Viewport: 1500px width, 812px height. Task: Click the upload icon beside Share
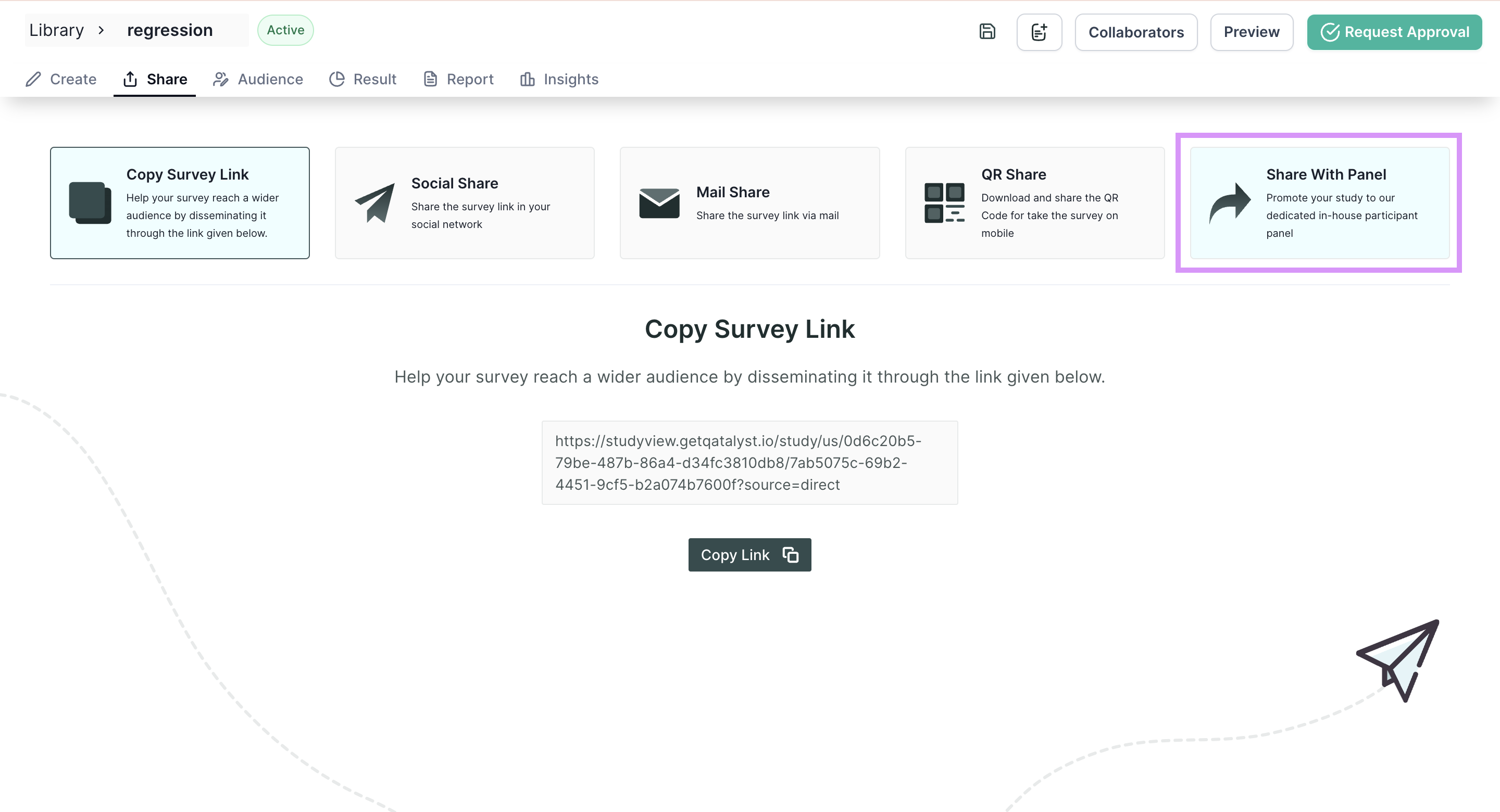pyautogui.click(x=130, y=79)
